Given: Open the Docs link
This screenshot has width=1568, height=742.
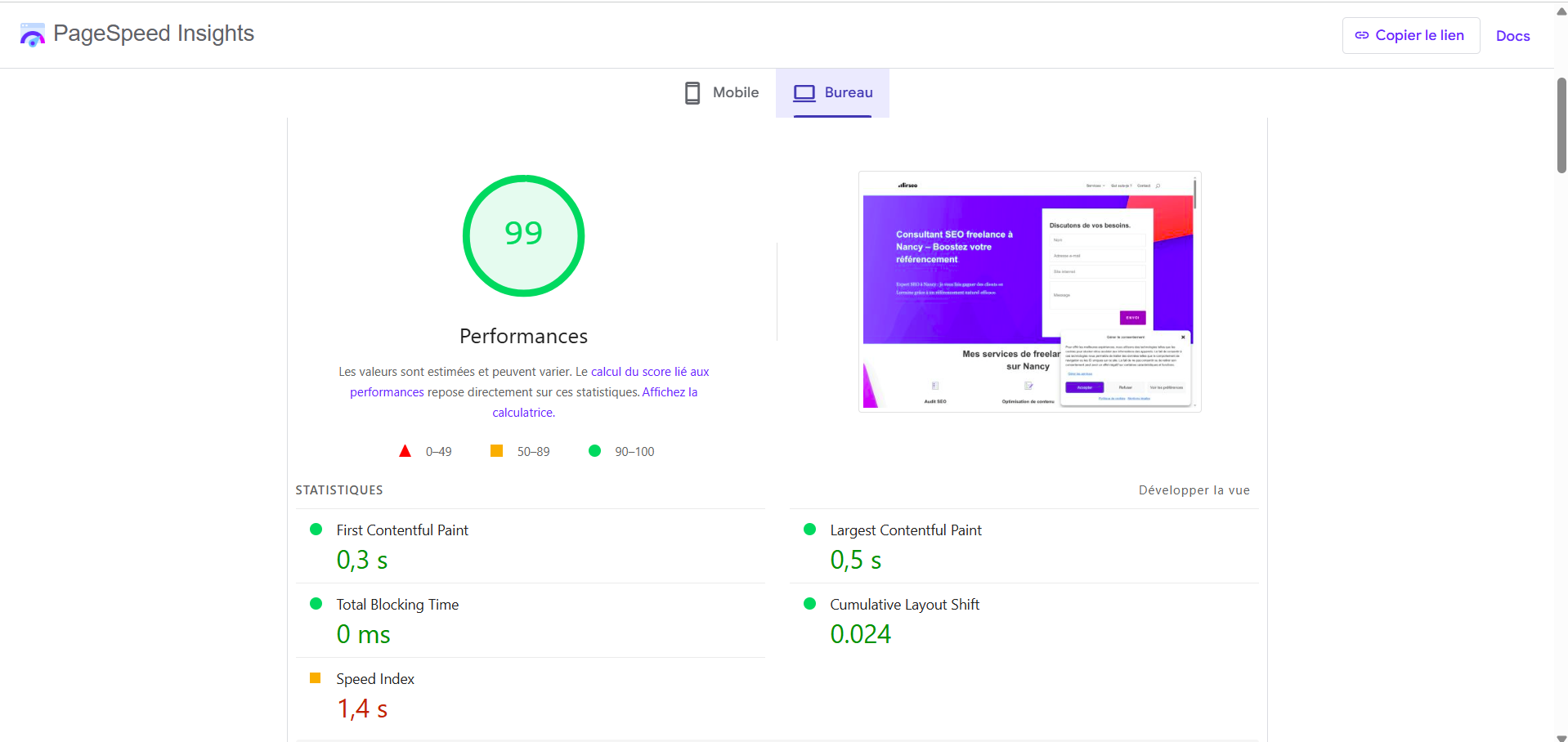Looking at the screenshot, I should 1512,35.
